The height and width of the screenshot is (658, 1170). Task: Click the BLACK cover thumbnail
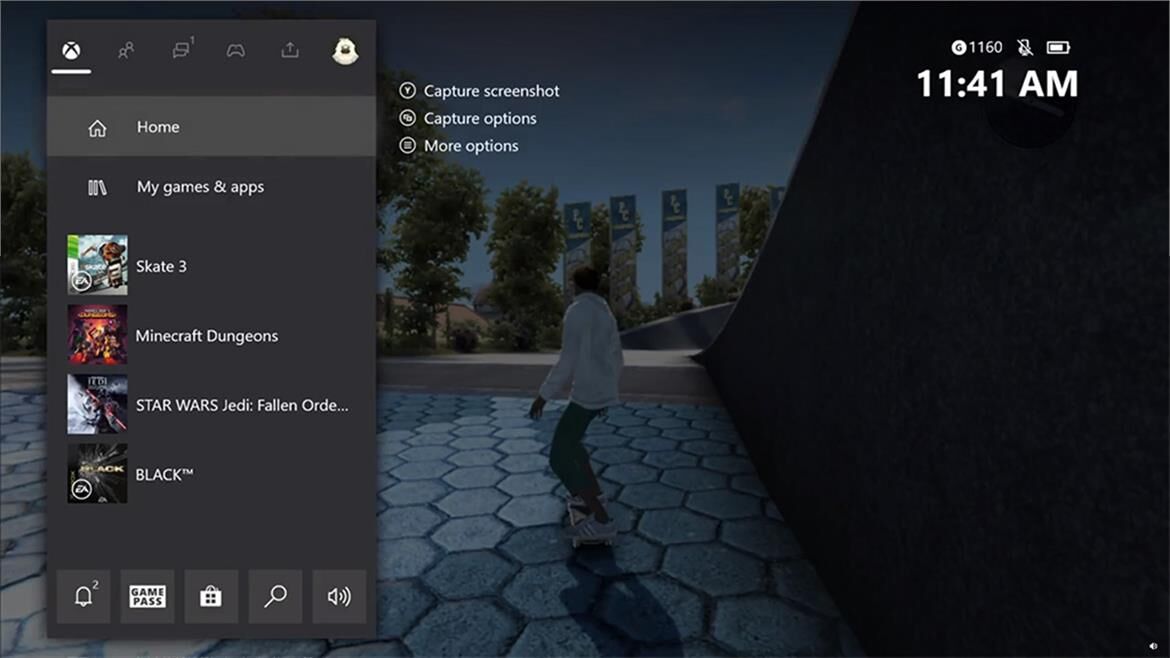coord(97,474)
